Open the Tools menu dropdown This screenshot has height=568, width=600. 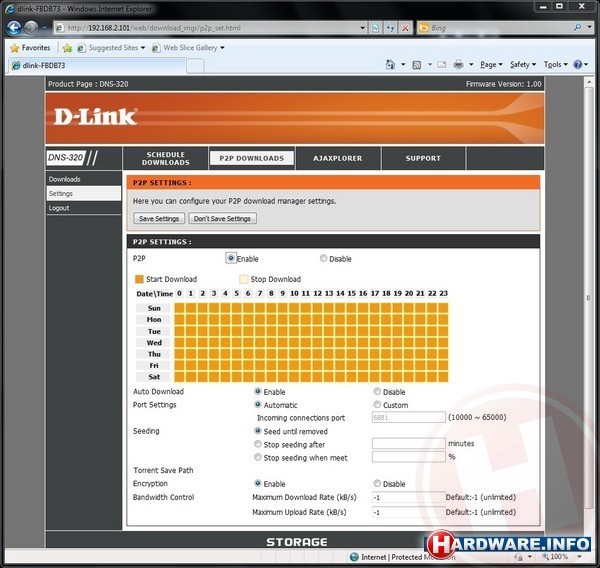556,64
